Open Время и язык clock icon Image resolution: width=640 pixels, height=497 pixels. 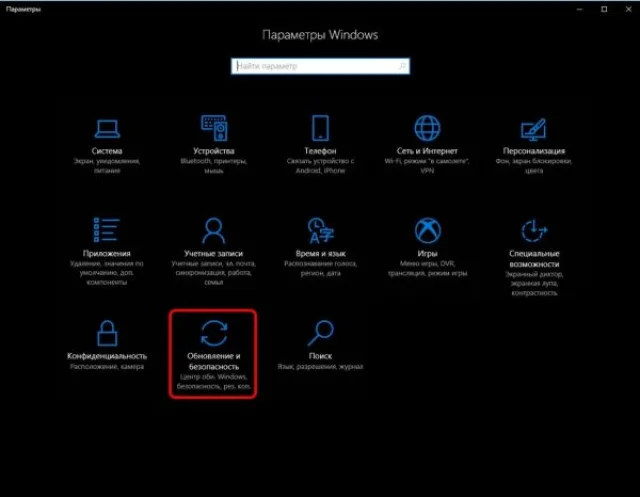pos(320,230)
